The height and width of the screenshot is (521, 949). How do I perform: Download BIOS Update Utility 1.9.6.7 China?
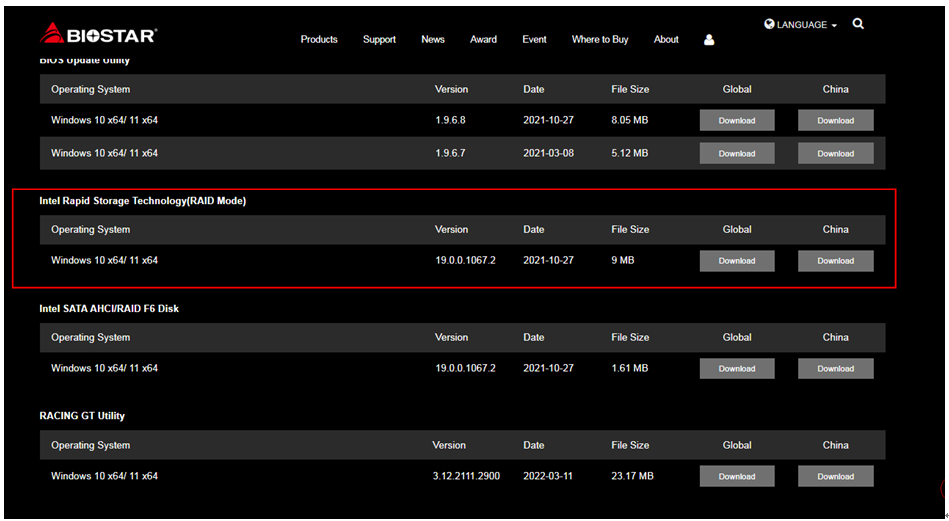click(x=835, y=153)
